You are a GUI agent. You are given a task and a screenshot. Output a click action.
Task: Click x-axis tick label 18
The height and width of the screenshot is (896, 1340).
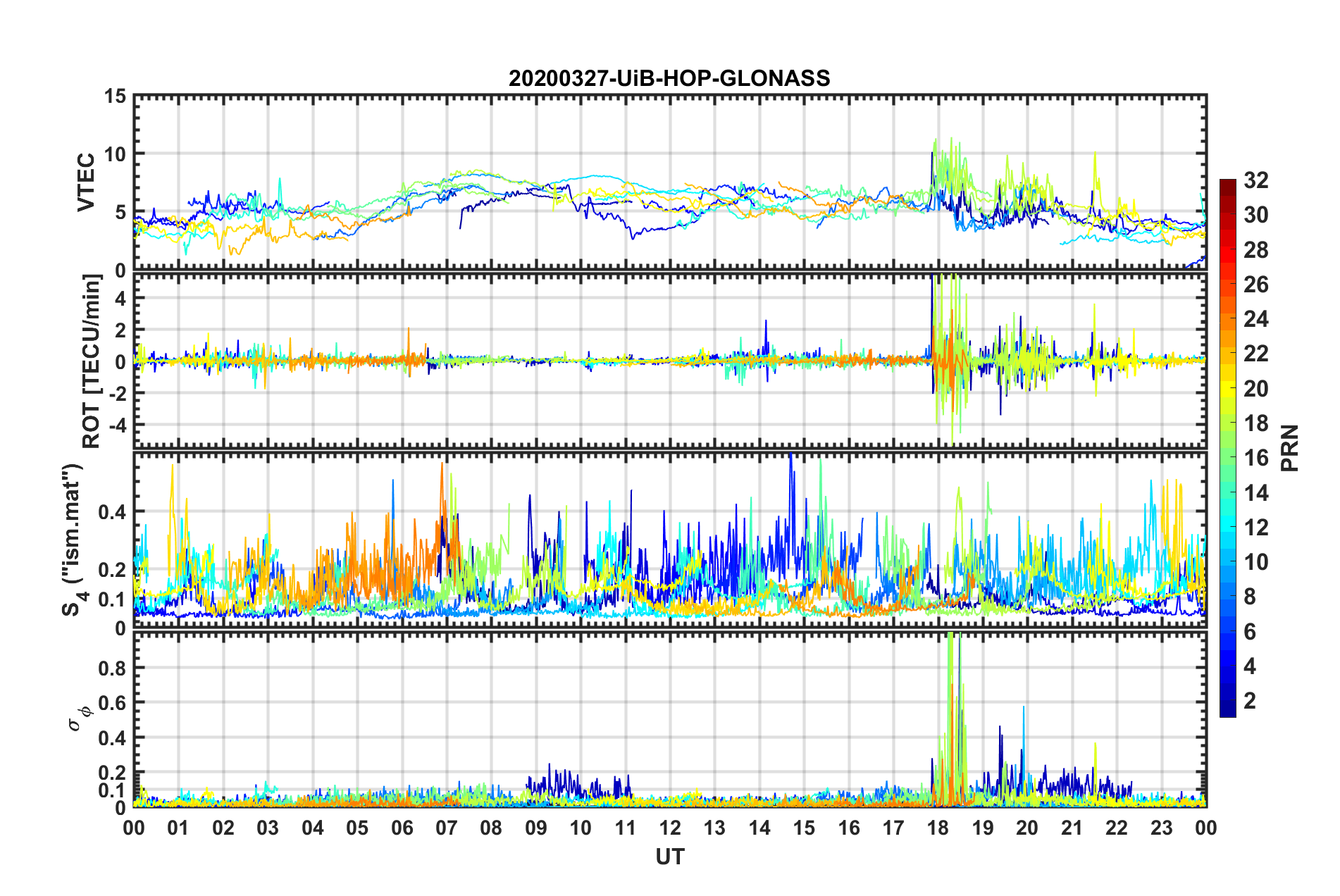[x=938, y=828]
